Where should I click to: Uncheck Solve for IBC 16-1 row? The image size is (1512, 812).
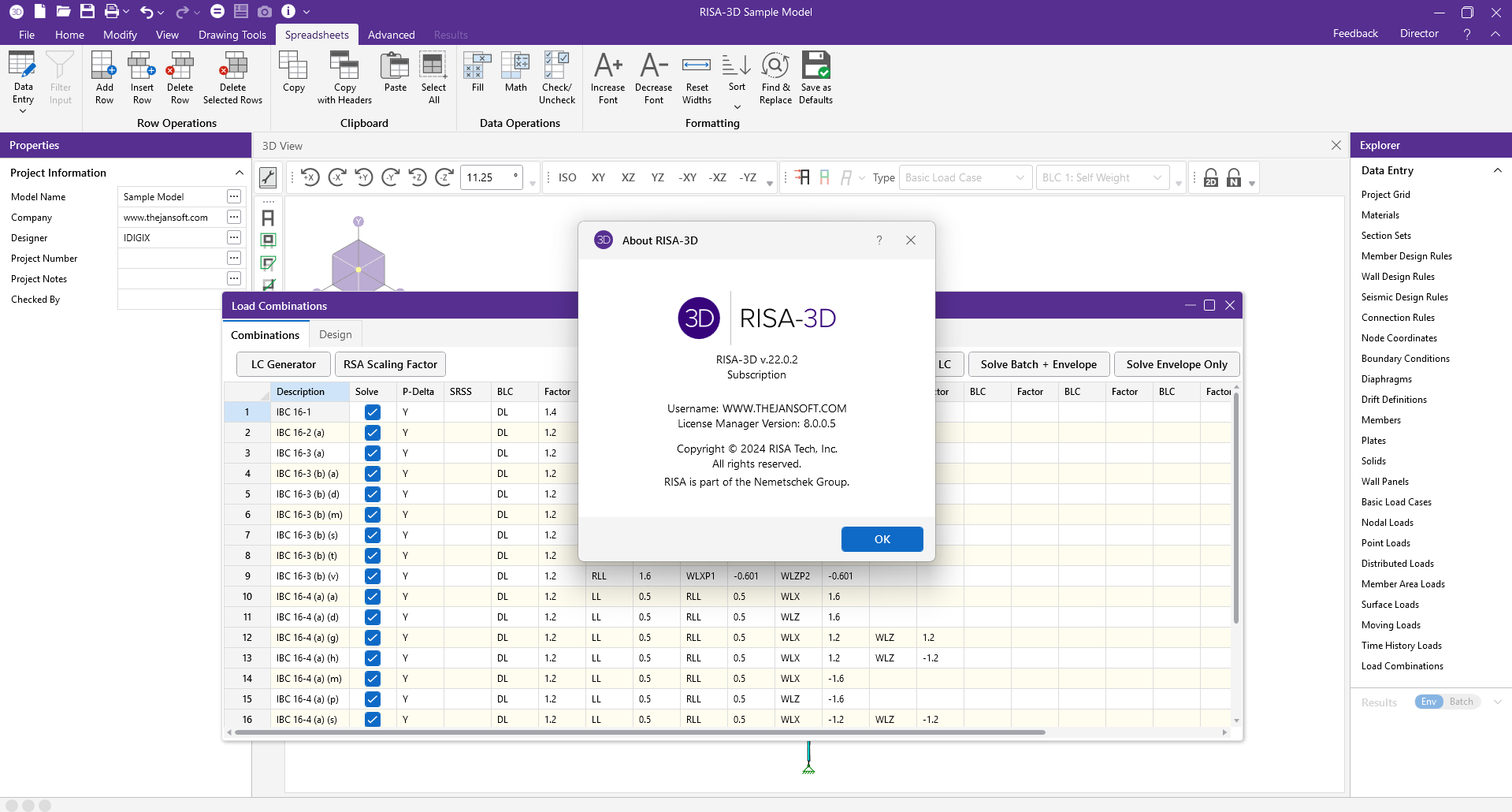(373, 412)
